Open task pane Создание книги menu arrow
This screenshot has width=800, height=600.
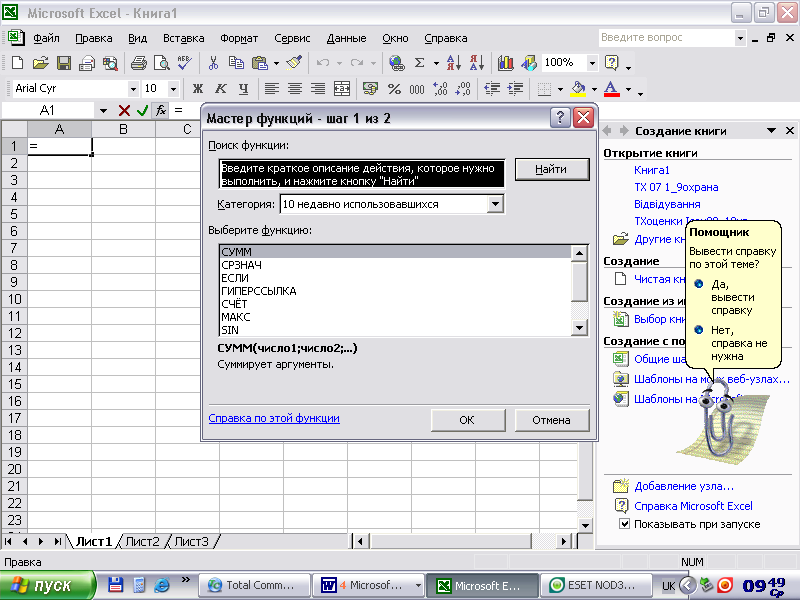tap(771, 131)
